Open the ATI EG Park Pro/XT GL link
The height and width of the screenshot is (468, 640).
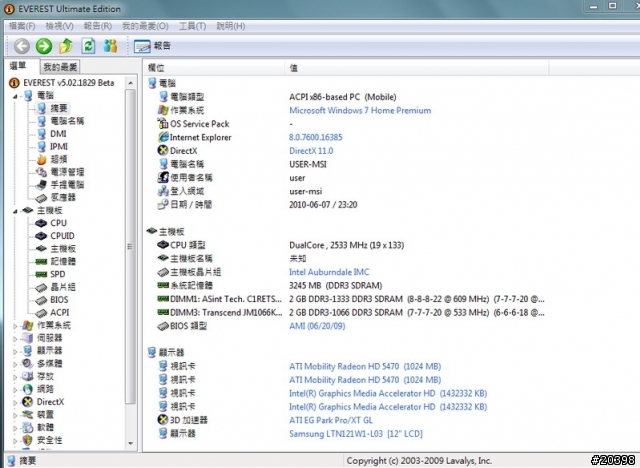(x=331, y=420)
